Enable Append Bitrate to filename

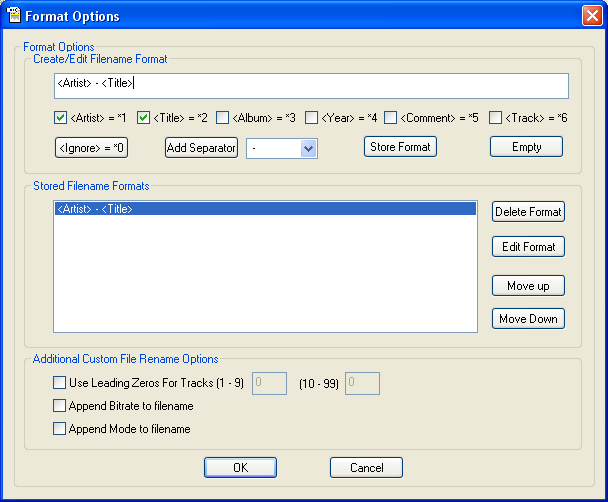pyautogui.click(x=59, y=406)
